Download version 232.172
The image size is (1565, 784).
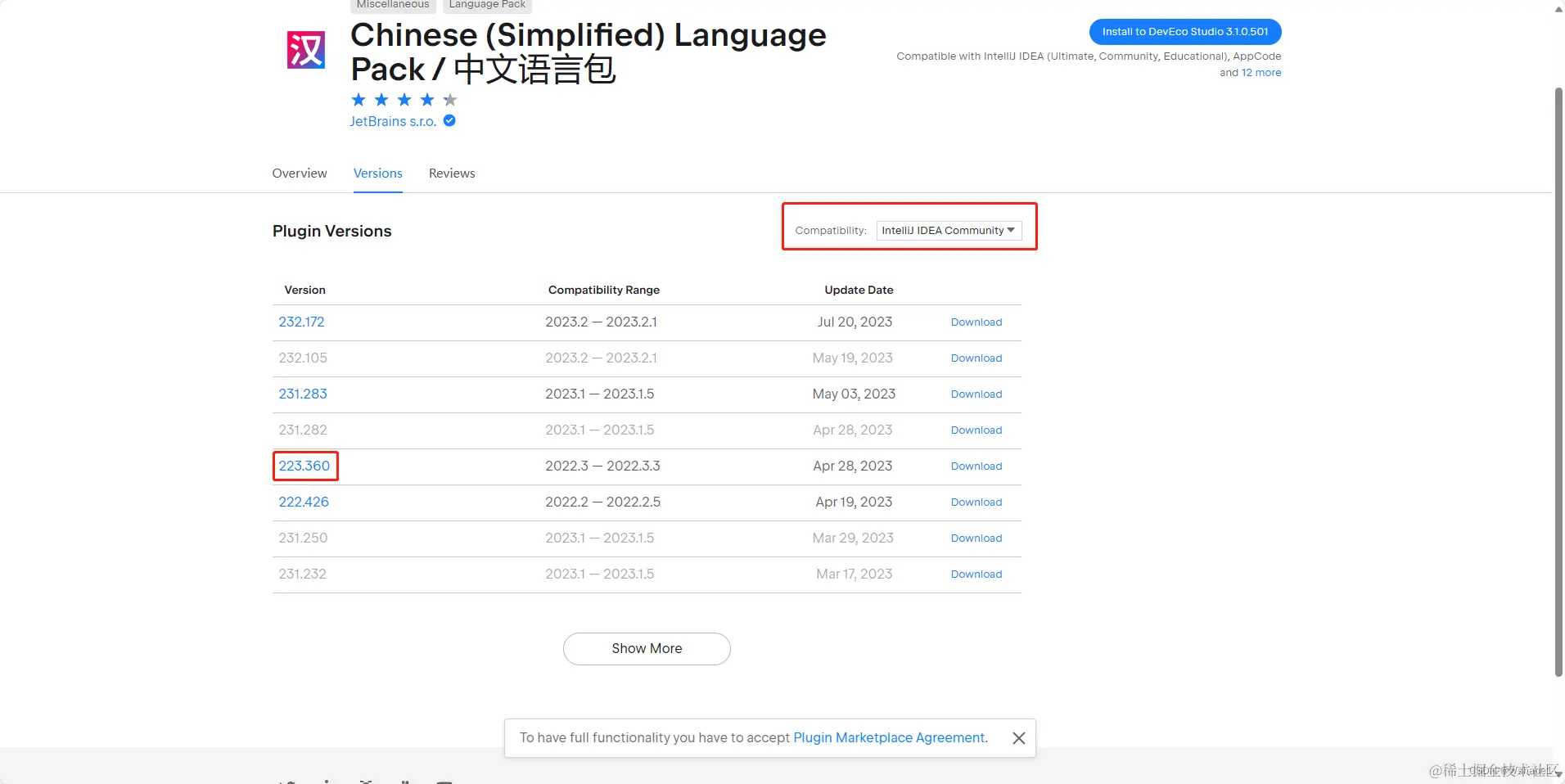[976, 322]
